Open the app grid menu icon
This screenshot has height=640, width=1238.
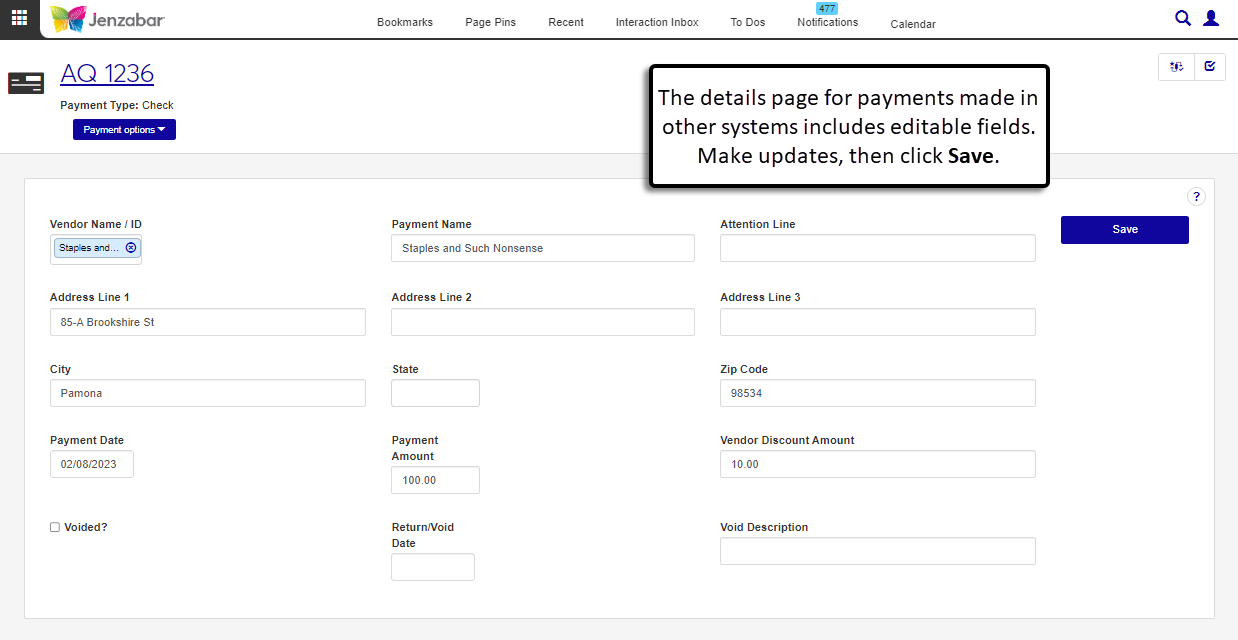tap(19, 18)
